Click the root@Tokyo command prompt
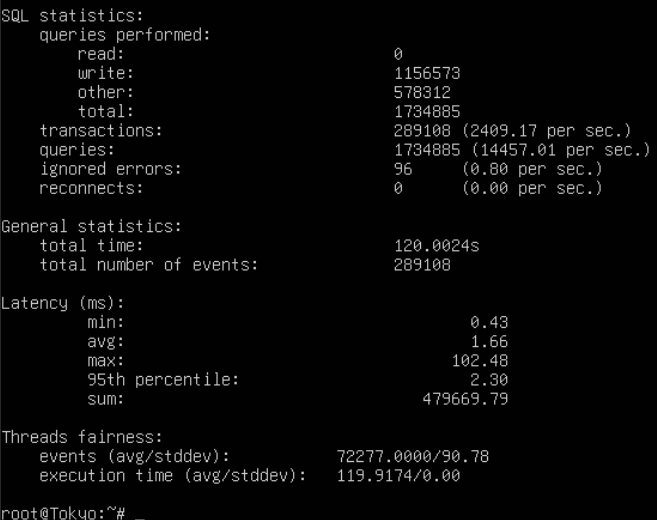Image resolution: width=657 pixels, height=520 pixels. pos(61,512)
